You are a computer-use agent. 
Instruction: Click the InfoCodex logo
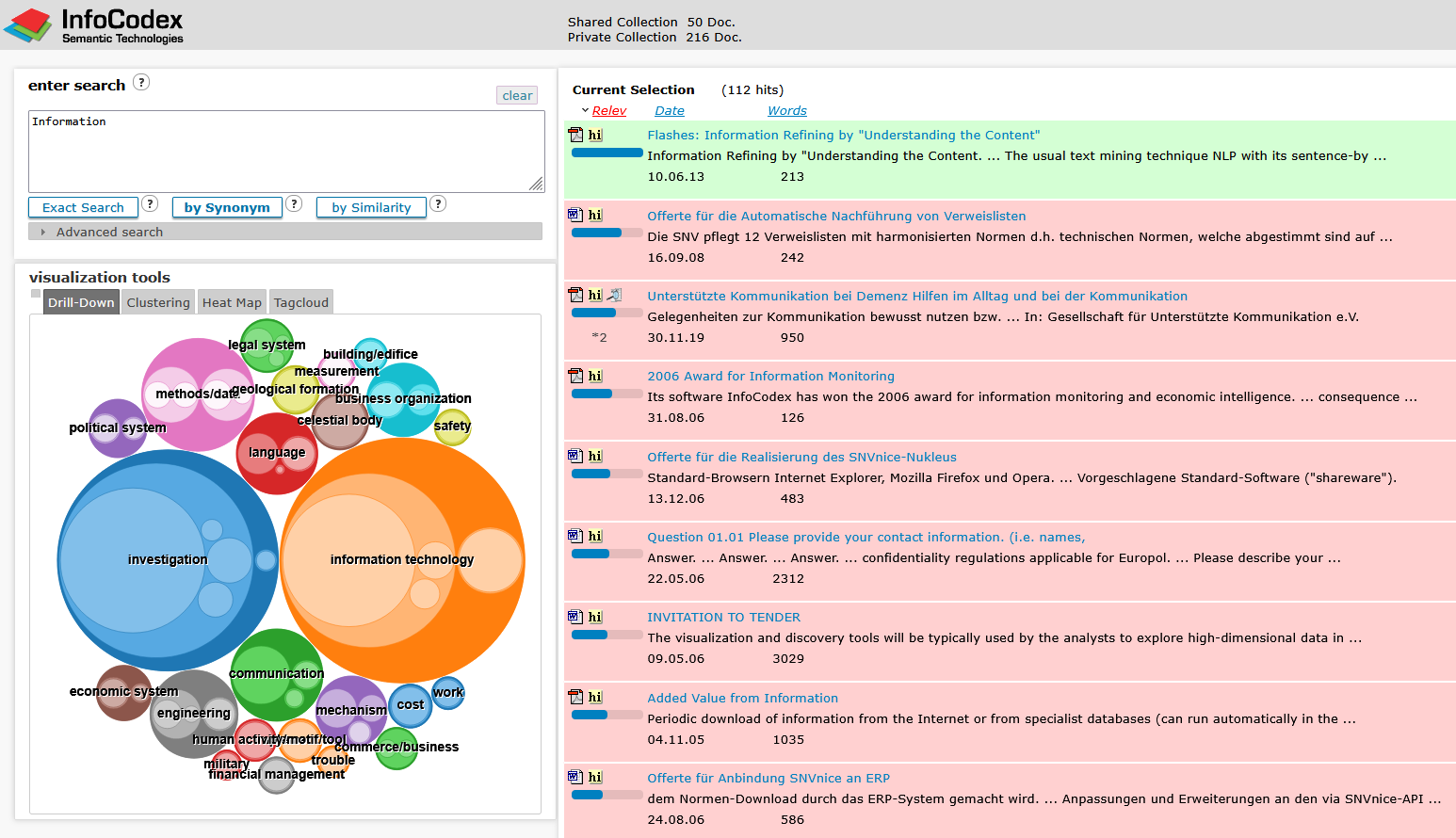tap(94, 25)
